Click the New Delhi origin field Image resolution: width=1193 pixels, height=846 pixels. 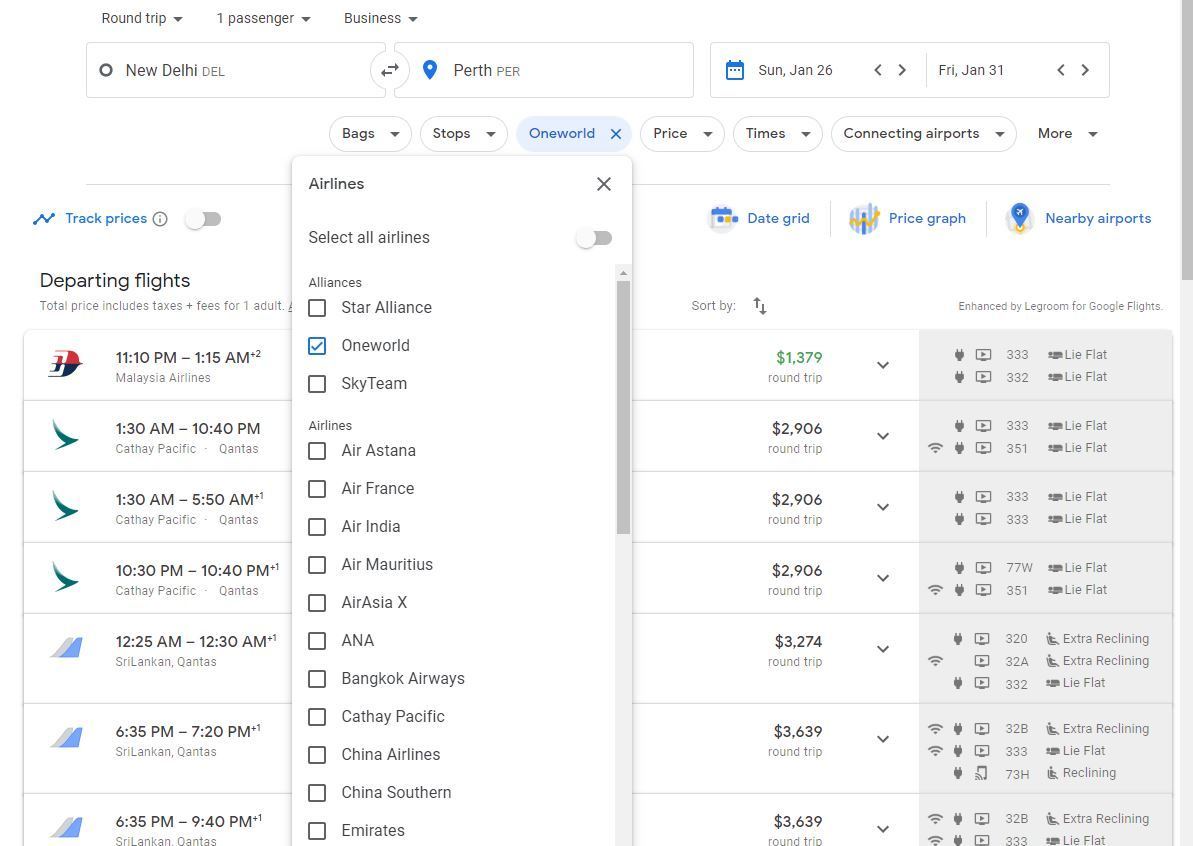[236, 70]
